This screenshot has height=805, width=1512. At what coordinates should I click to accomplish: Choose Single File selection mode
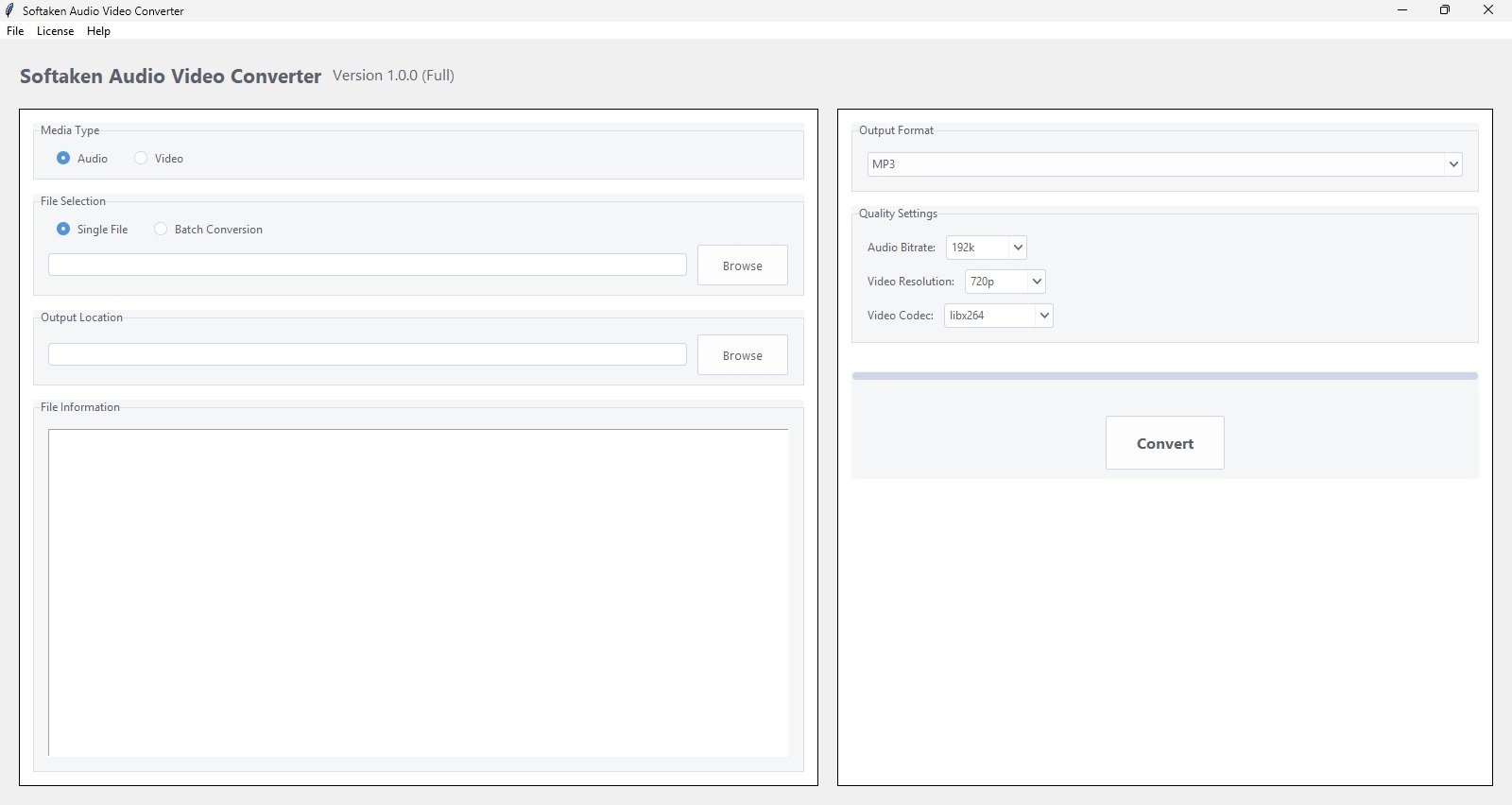coord(63,230)
